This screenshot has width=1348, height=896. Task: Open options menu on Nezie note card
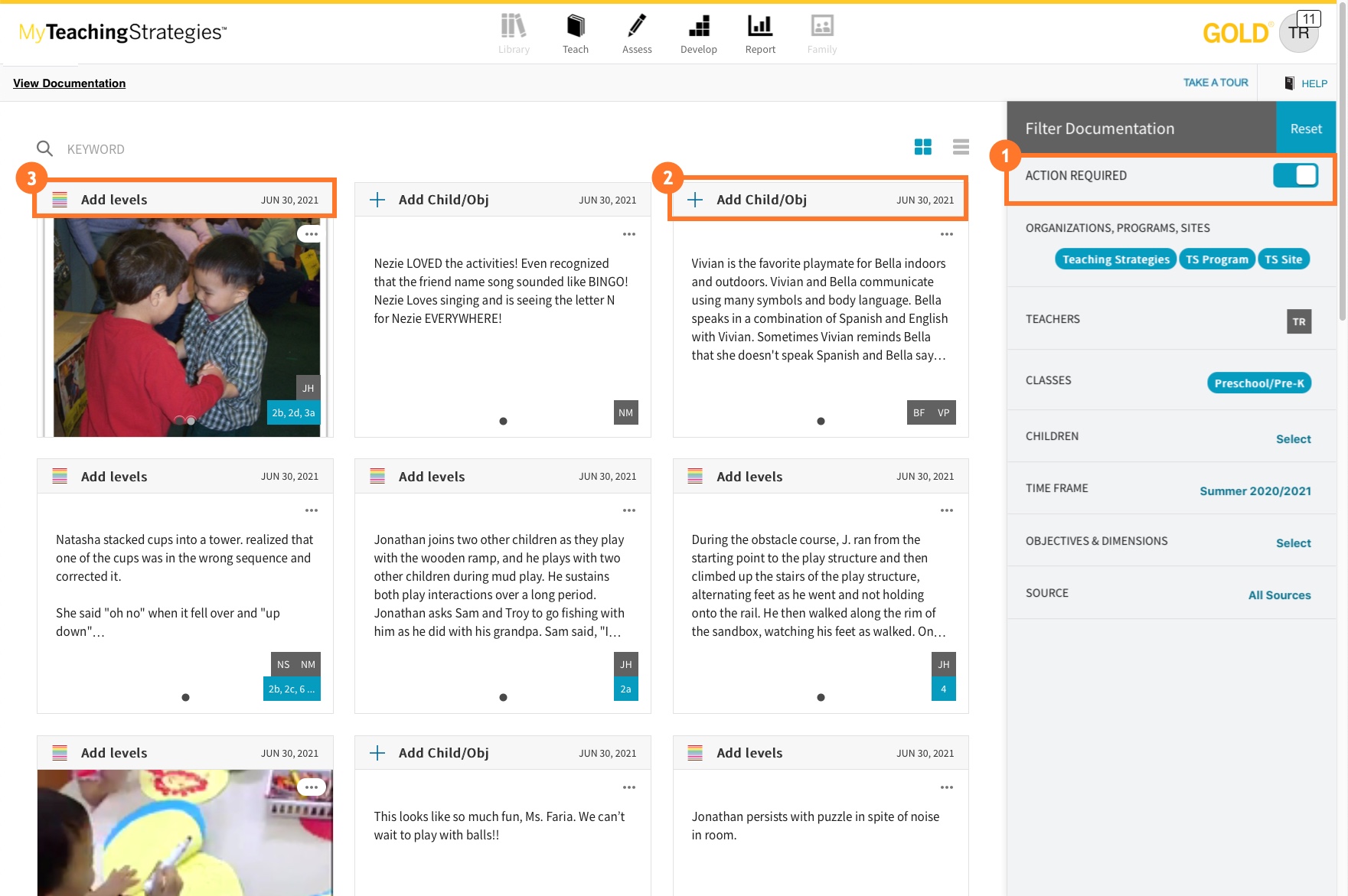click(629, 234)
